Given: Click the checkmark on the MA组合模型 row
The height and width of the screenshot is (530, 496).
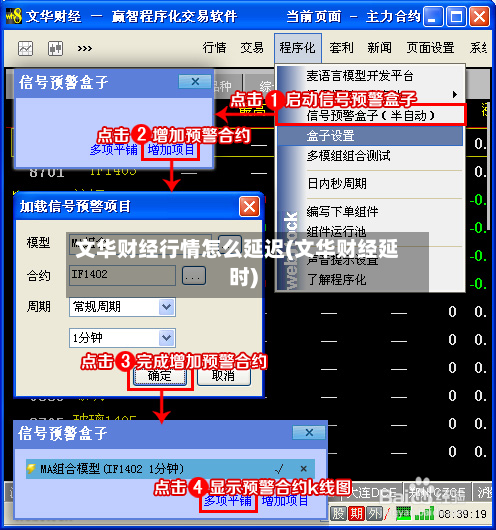Looking at the screenshot, I should click(x=279, y=469).
